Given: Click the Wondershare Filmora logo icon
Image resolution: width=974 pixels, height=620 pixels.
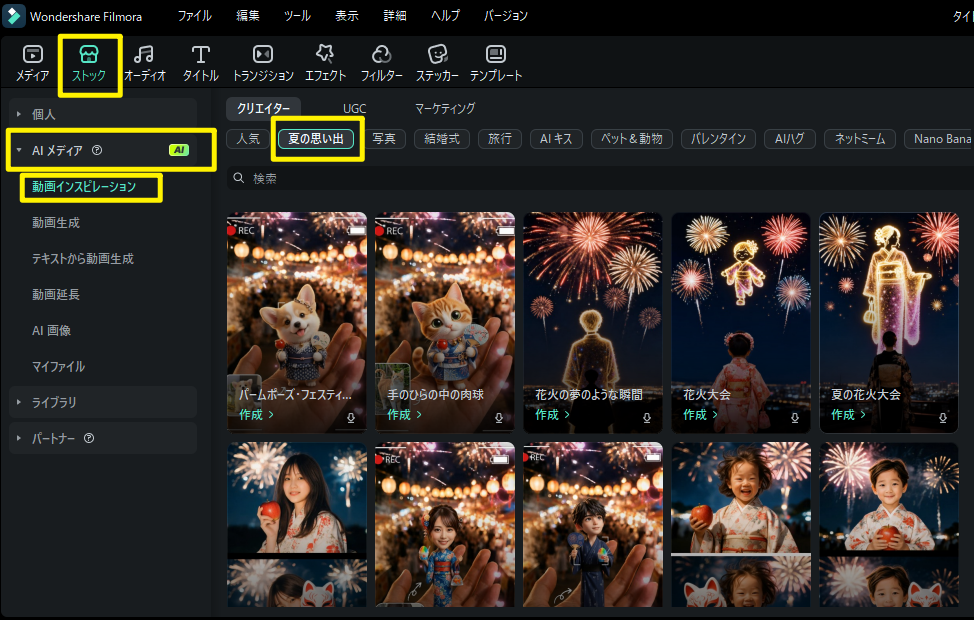Looking at the screenshot, I should coord(14,16).
